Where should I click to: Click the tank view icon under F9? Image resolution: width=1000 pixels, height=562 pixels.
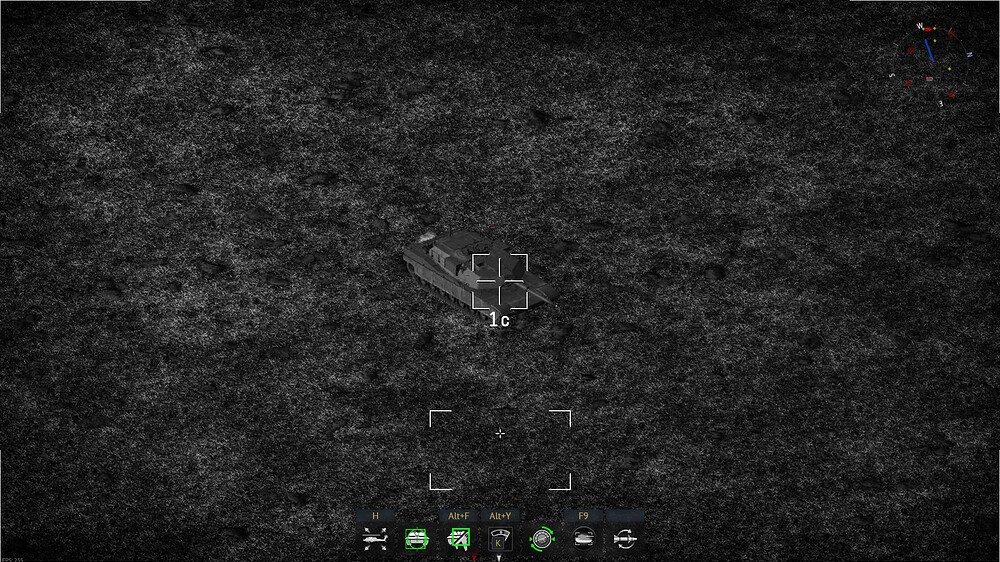click(x=584, y=539)
